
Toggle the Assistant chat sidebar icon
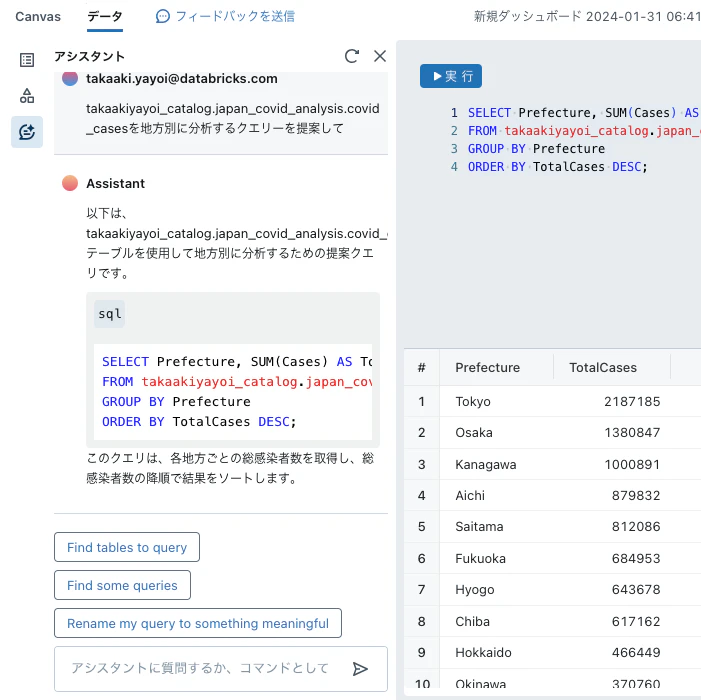tap(27, 132)
